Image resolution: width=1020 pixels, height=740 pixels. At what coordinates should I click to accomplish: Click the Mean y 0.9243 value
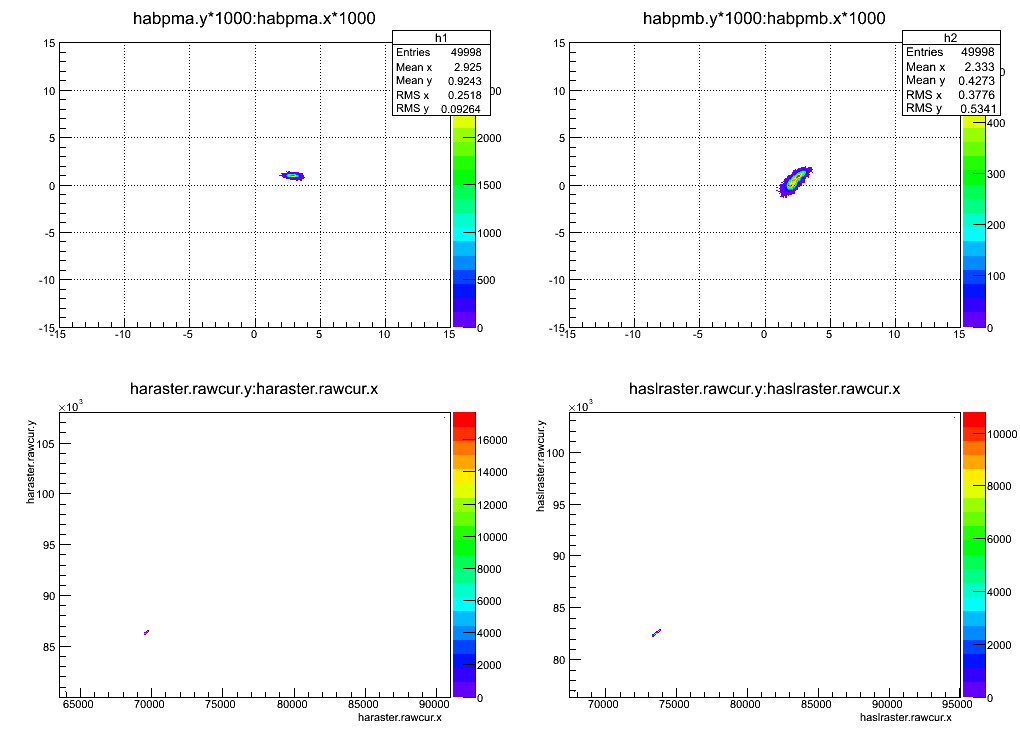click(464, 81)
